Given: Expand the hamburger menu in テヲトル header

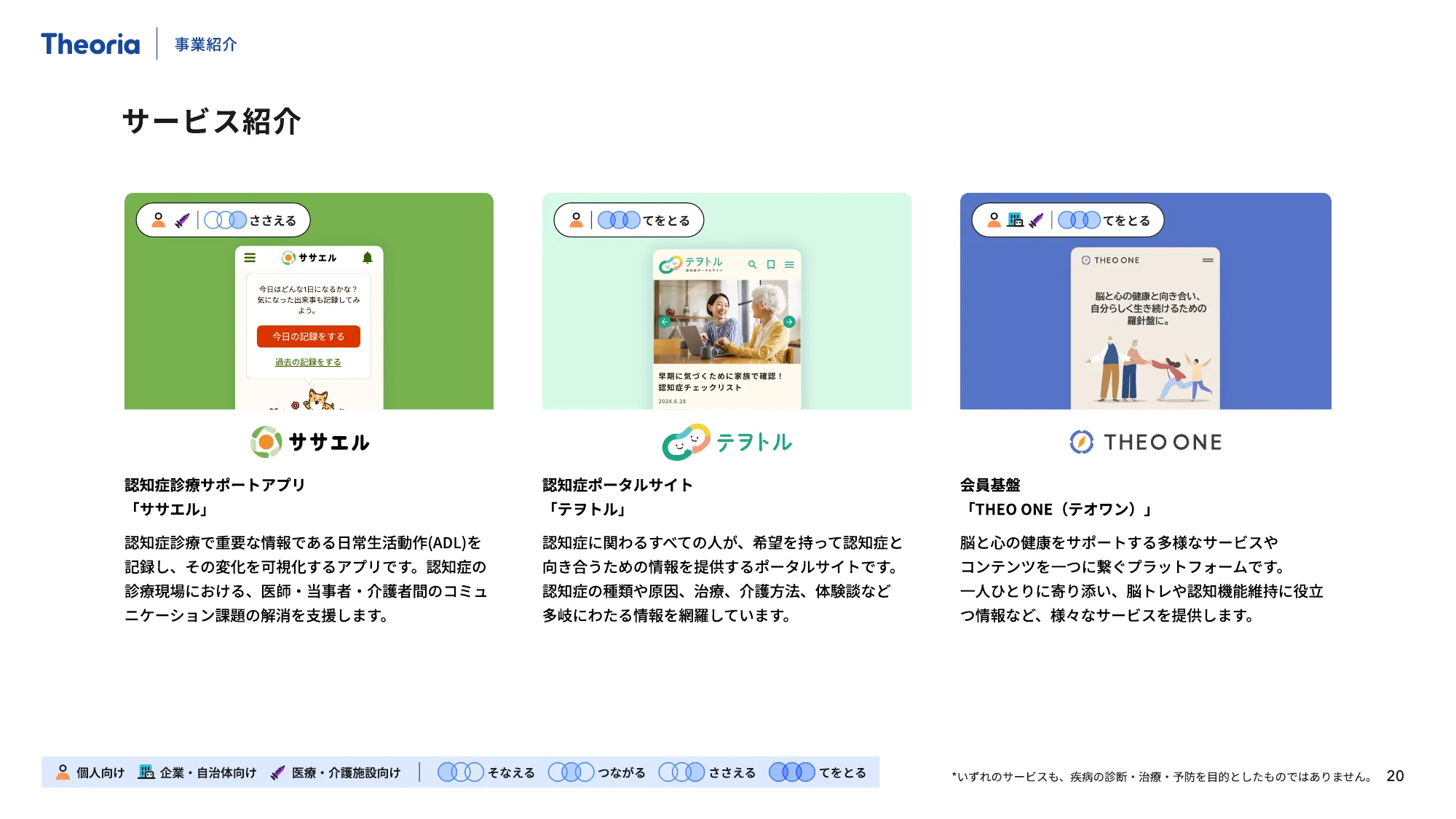Looking at the screenshot, I should point(790,264).
